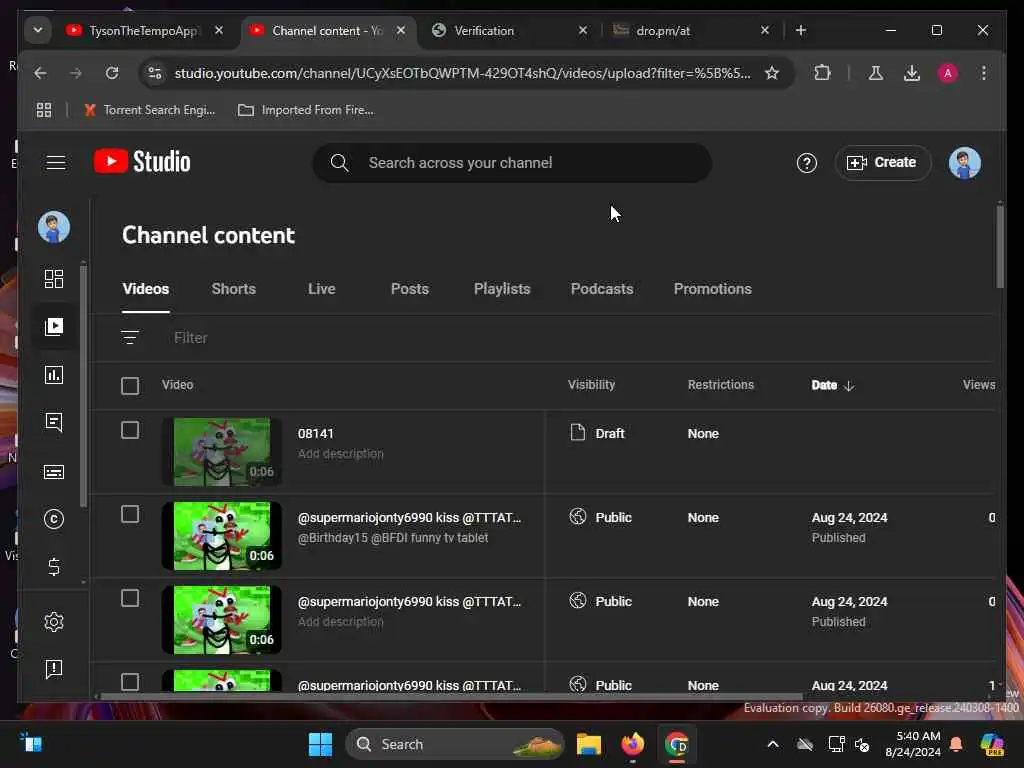Open Chrome Labs flask icon
The height and width of the screenshot is (768, 1024).
pos(876,73)
